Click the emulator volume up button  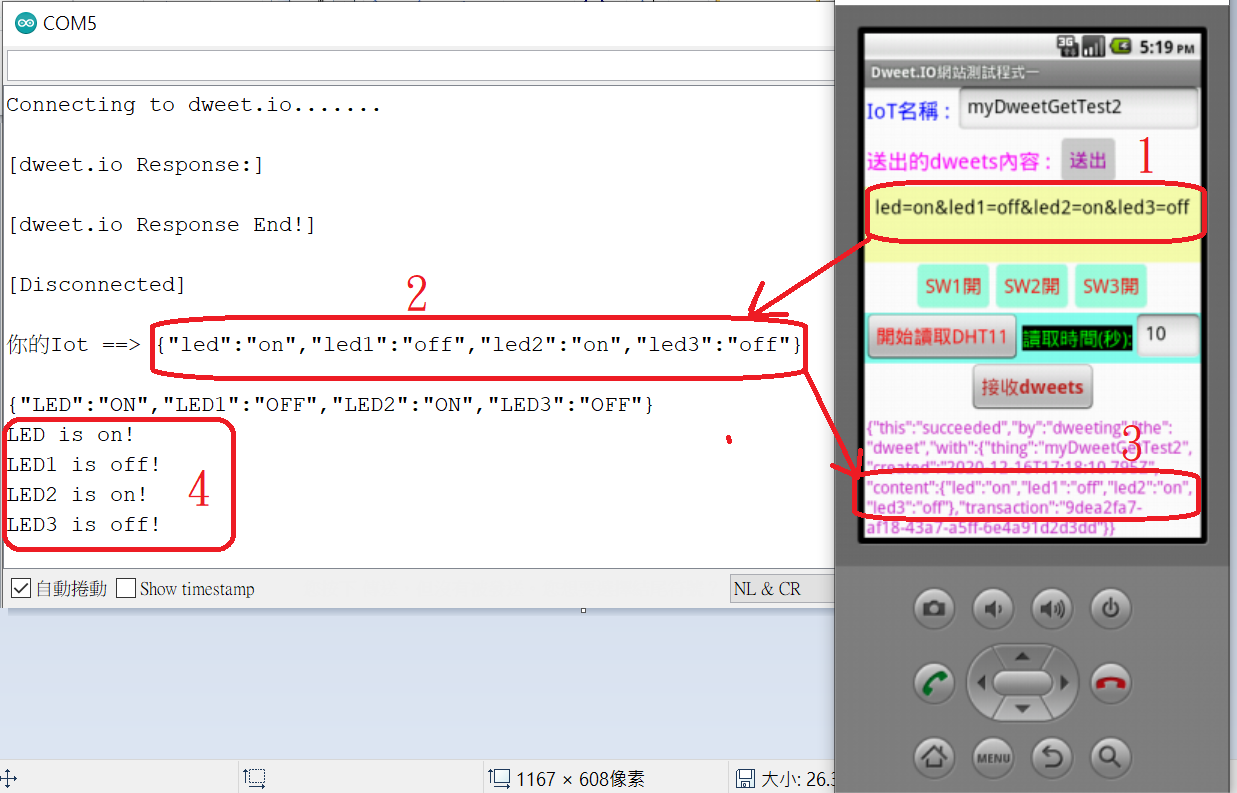pyautogui.click(x=1051, y=607)
